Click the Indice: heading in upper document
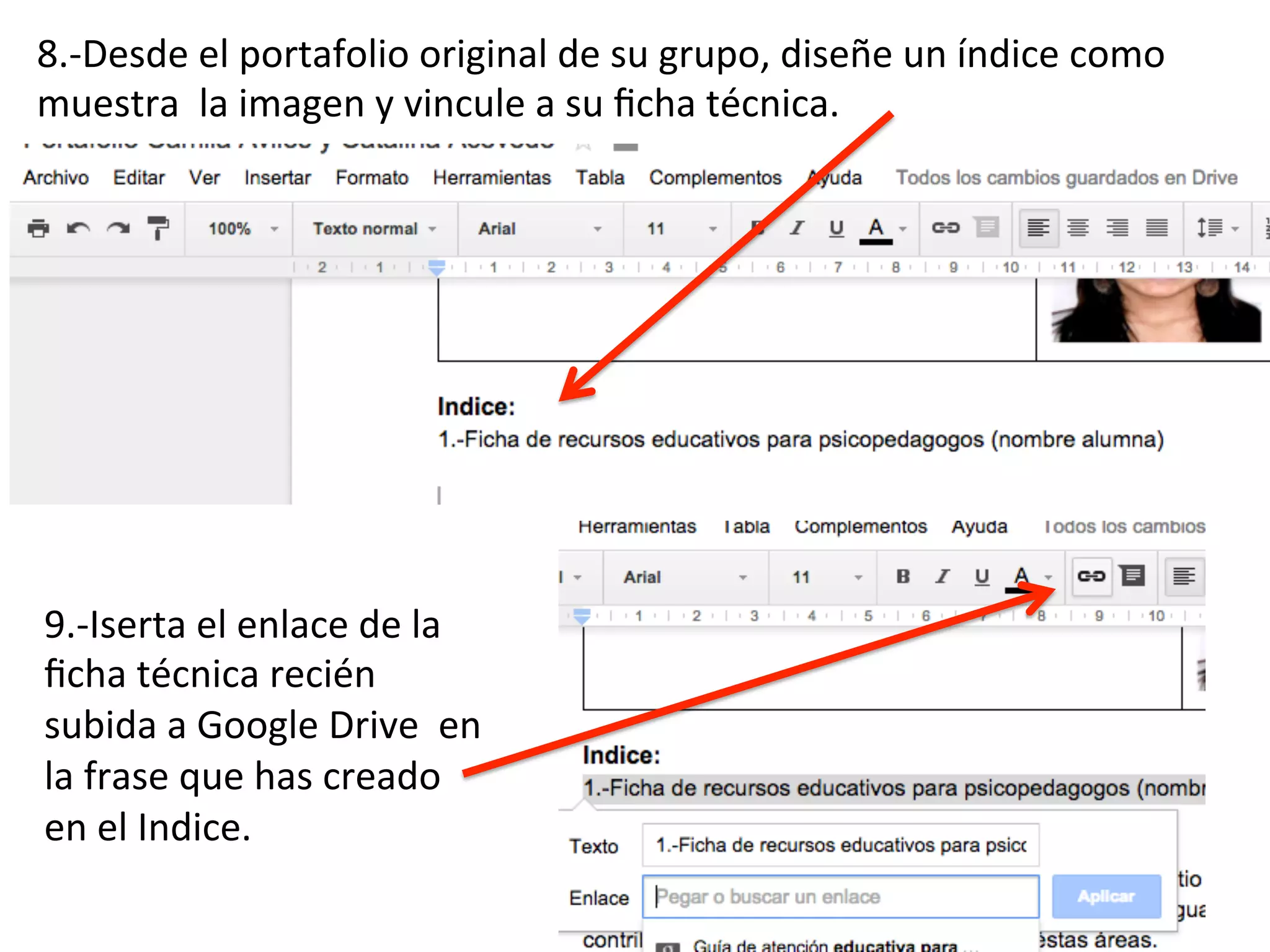Screen dimensions: 1270x952 click(476, 407)
